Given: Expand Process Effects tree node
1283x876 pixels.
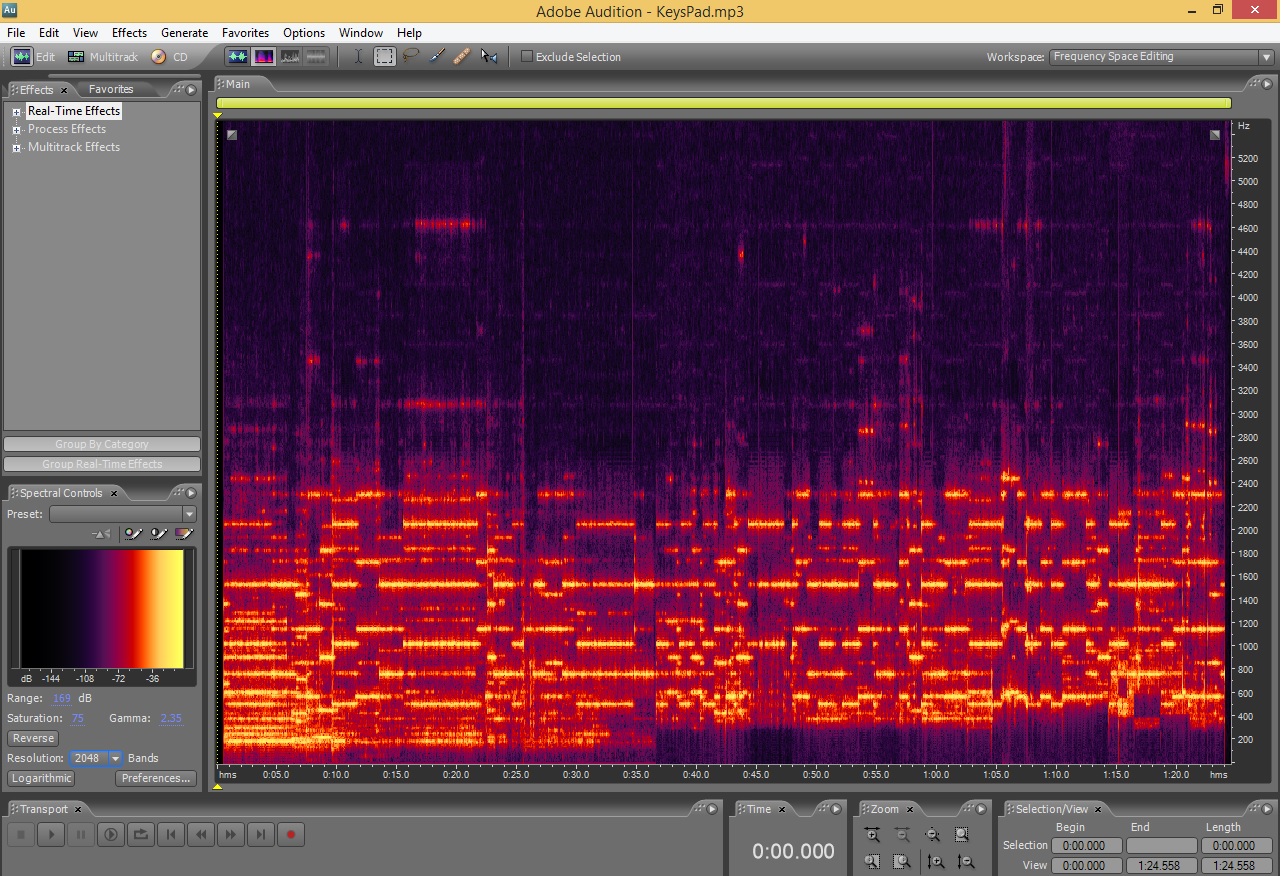Looking at the screenshot, I should click(17, 130).
